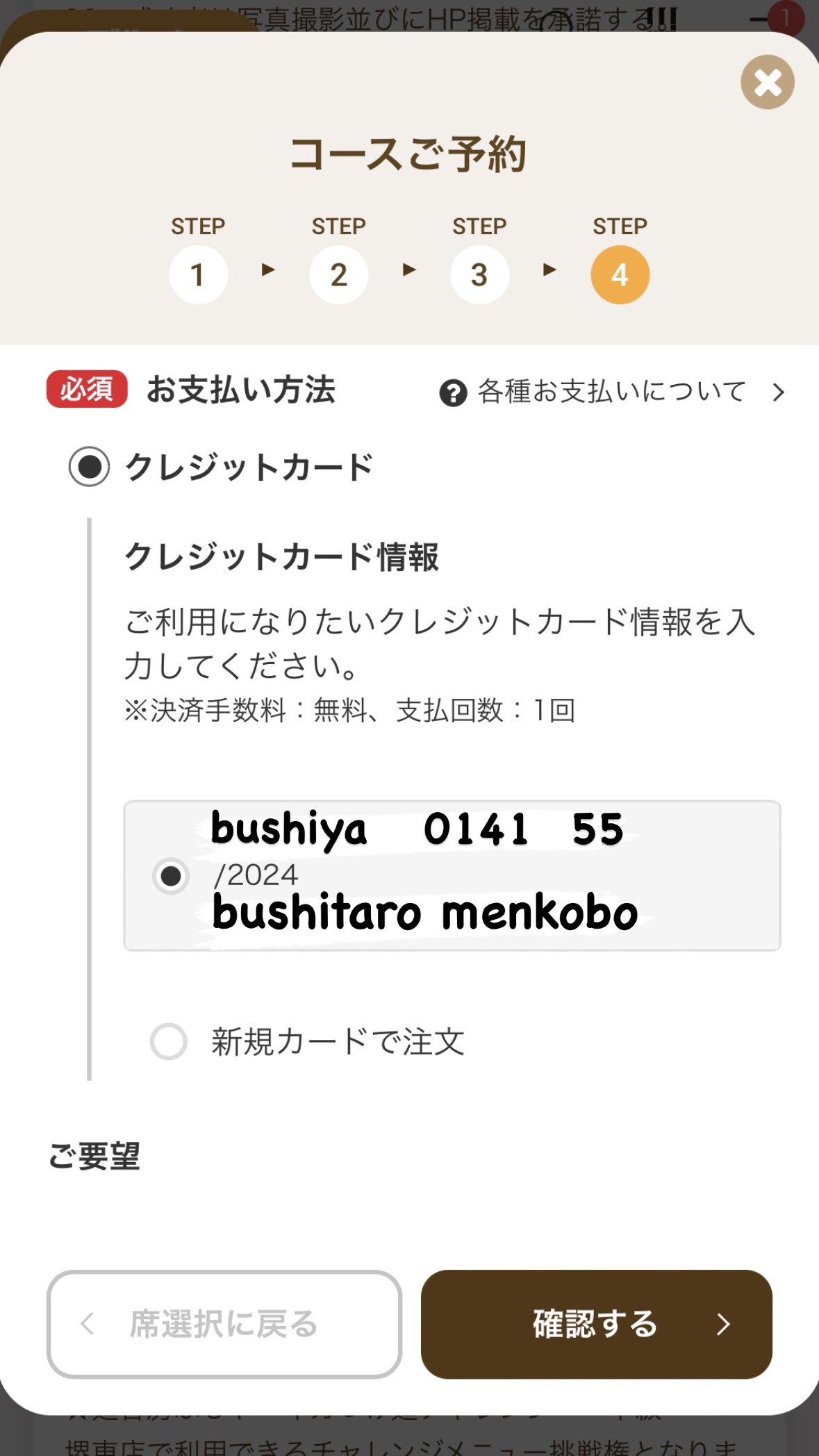
Task: Click the help question mark icon
Action: click(x=453, y=393)
